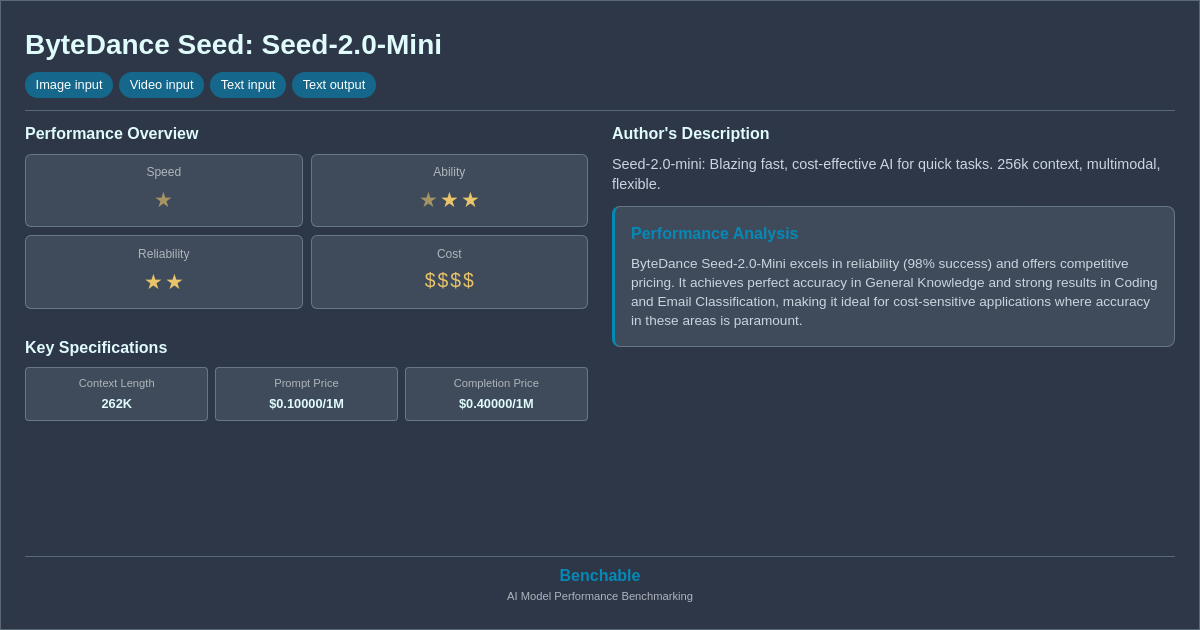
Task: Click the Completion Price $0.40000/1M value
Action: tap(496, 404)
